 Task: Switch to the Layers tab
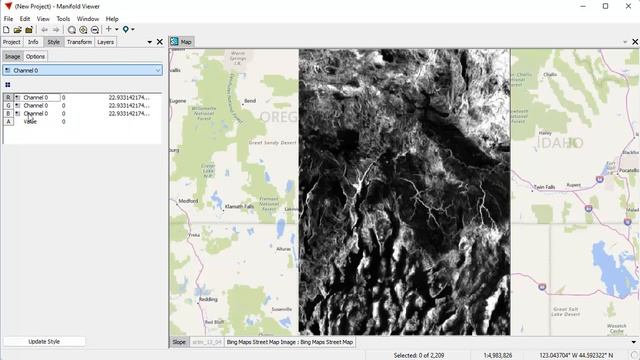click(105, 42)
